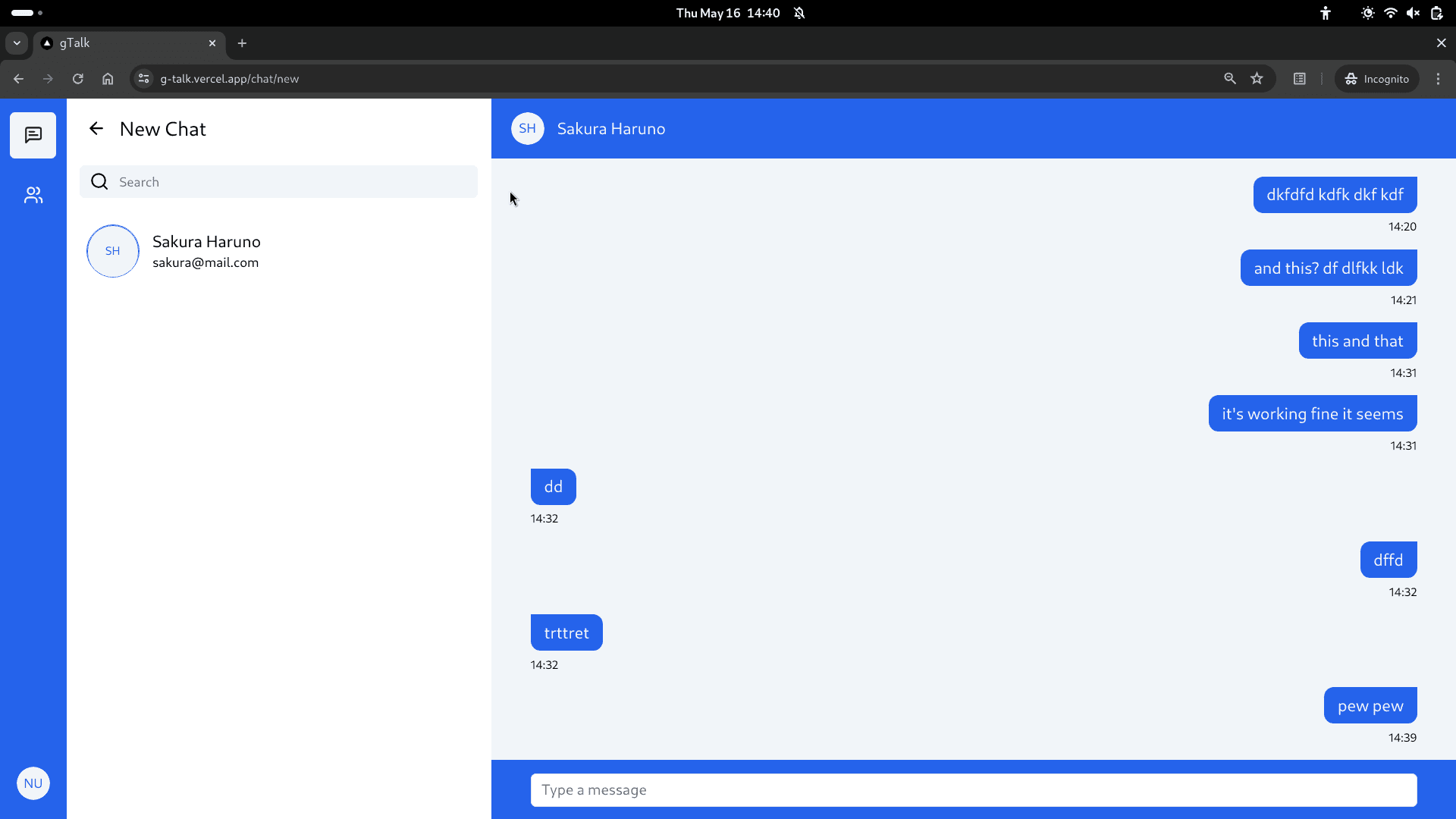This screenshot has height=819, width=1456.
Task: Click the new tab plus button in browser
Action: [x=241, y=43]
